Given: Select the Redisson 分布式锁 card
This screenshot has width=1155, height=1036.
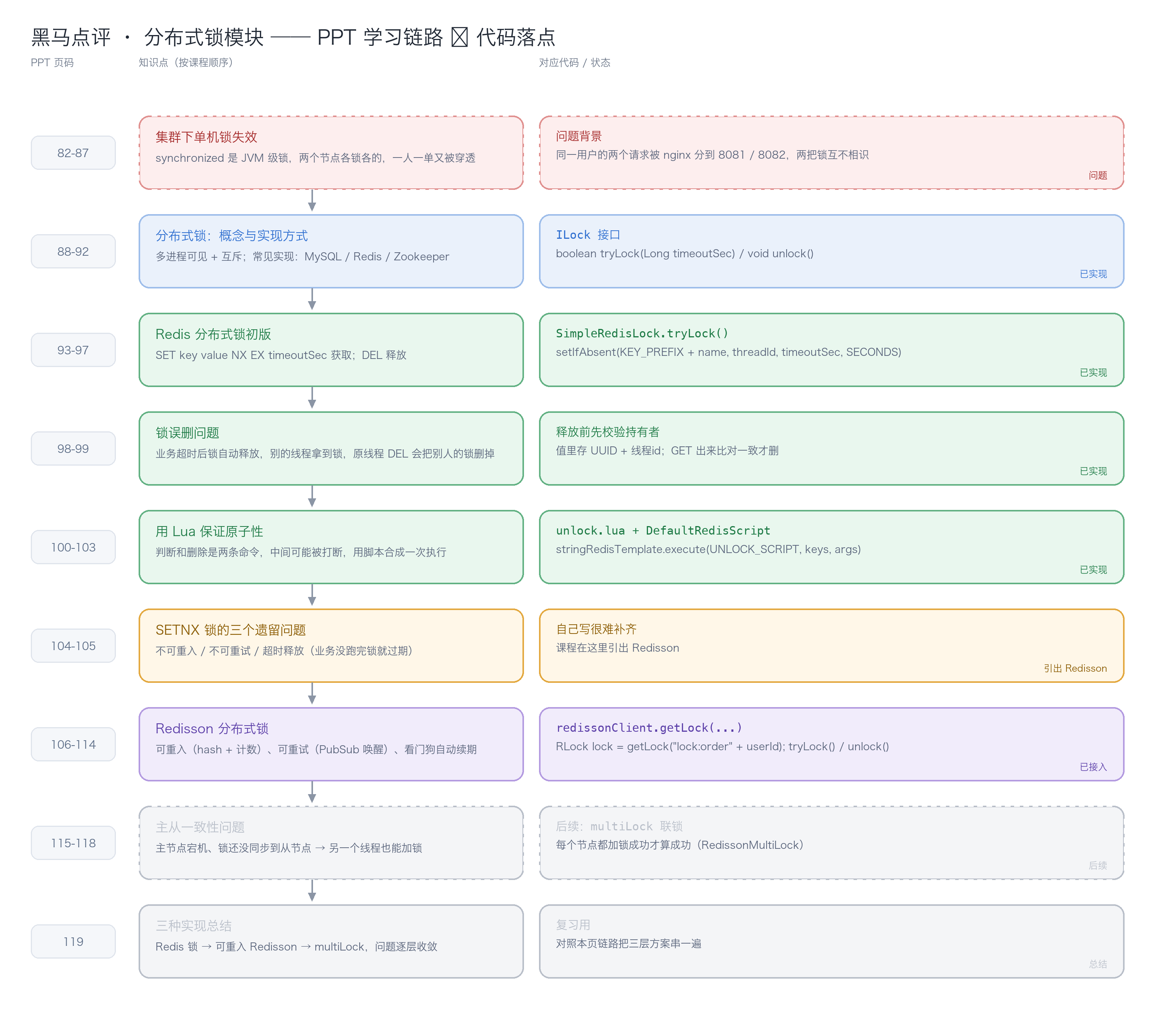Looking at the screenshot, I should 331,743.
